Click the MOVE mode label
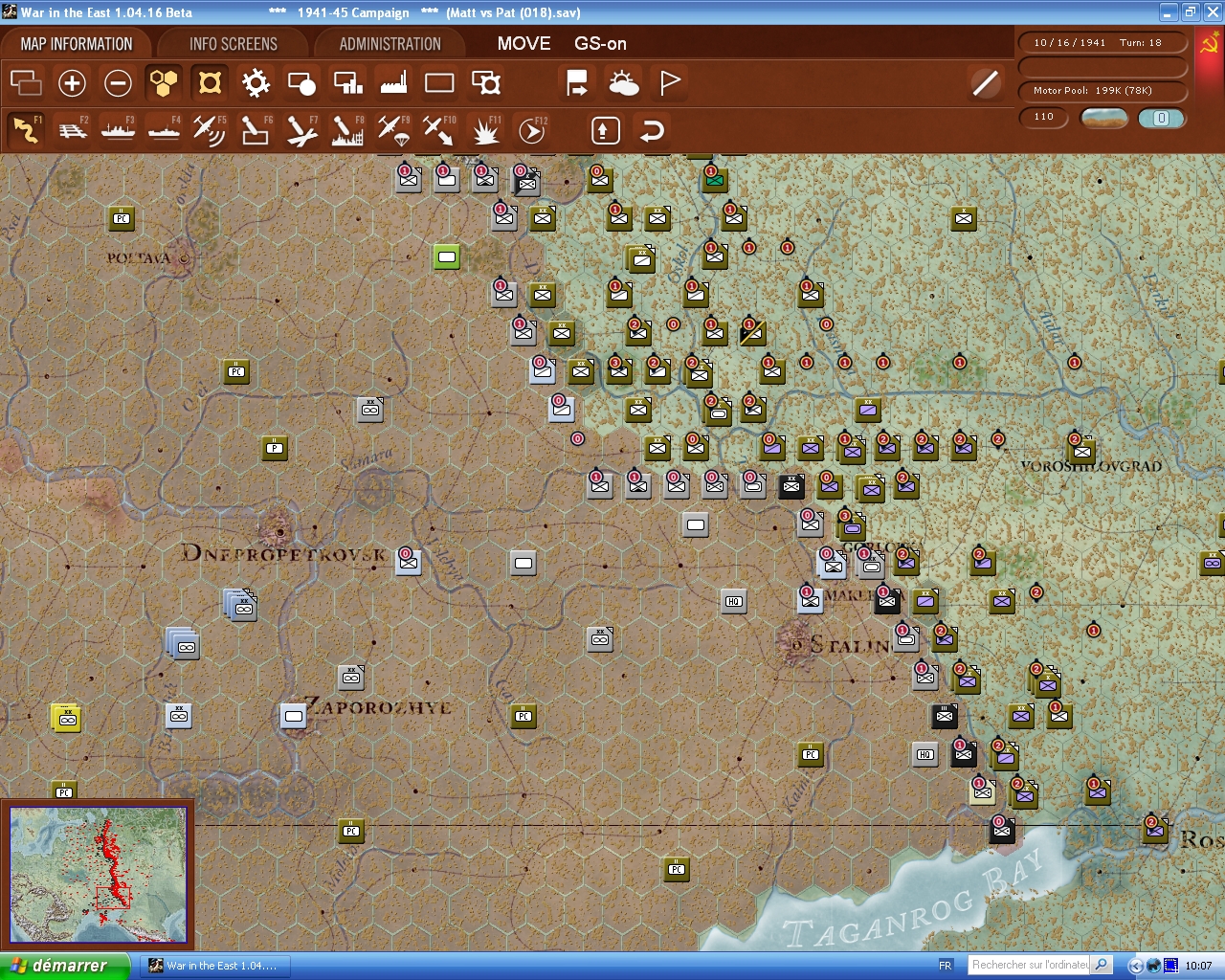Screen dimensions: 1225x980 (x=524, y=44)
